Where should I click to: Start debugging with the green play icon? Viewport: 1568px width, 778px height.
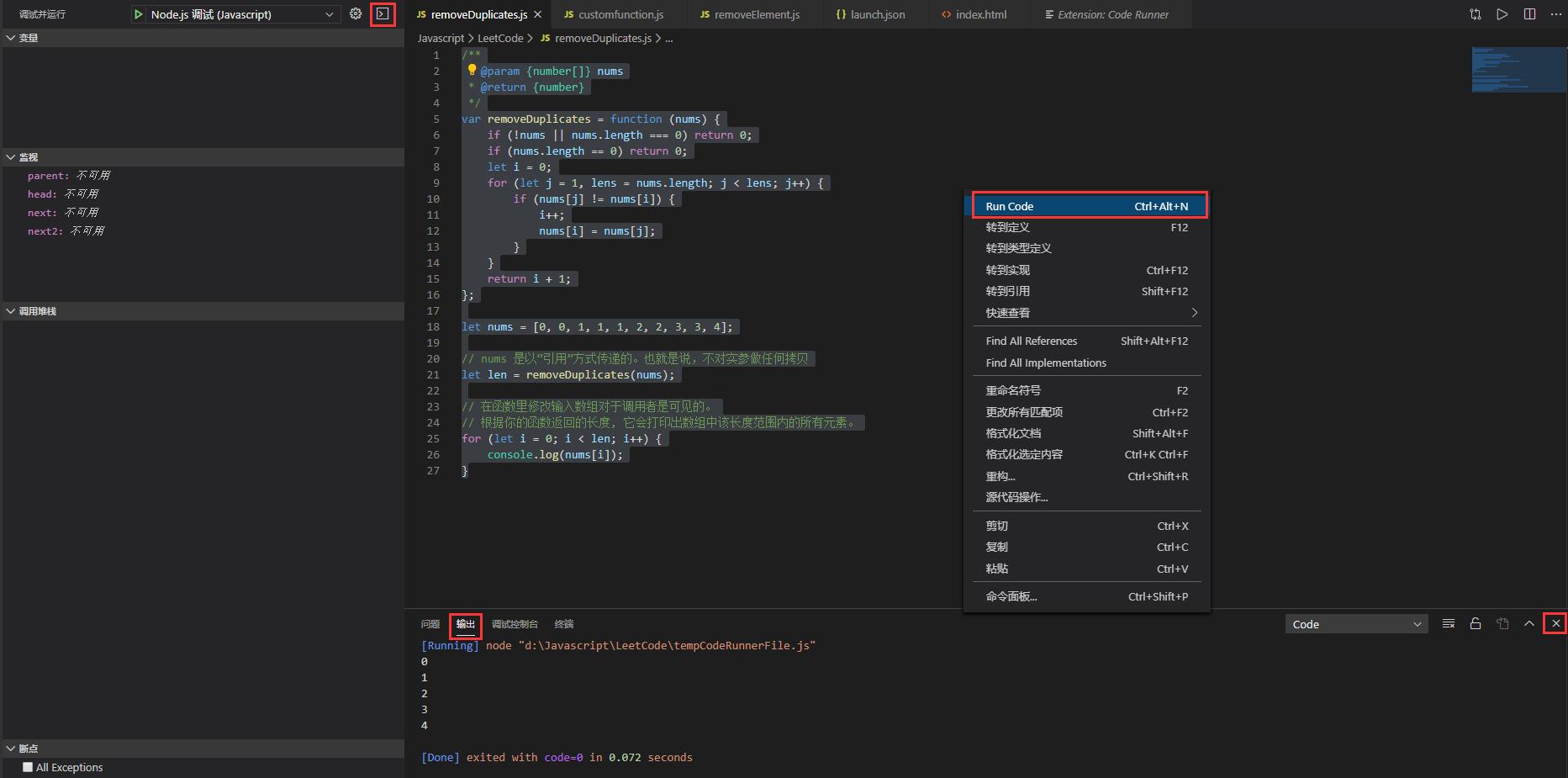pyautogui.click(x=139, y=14)
